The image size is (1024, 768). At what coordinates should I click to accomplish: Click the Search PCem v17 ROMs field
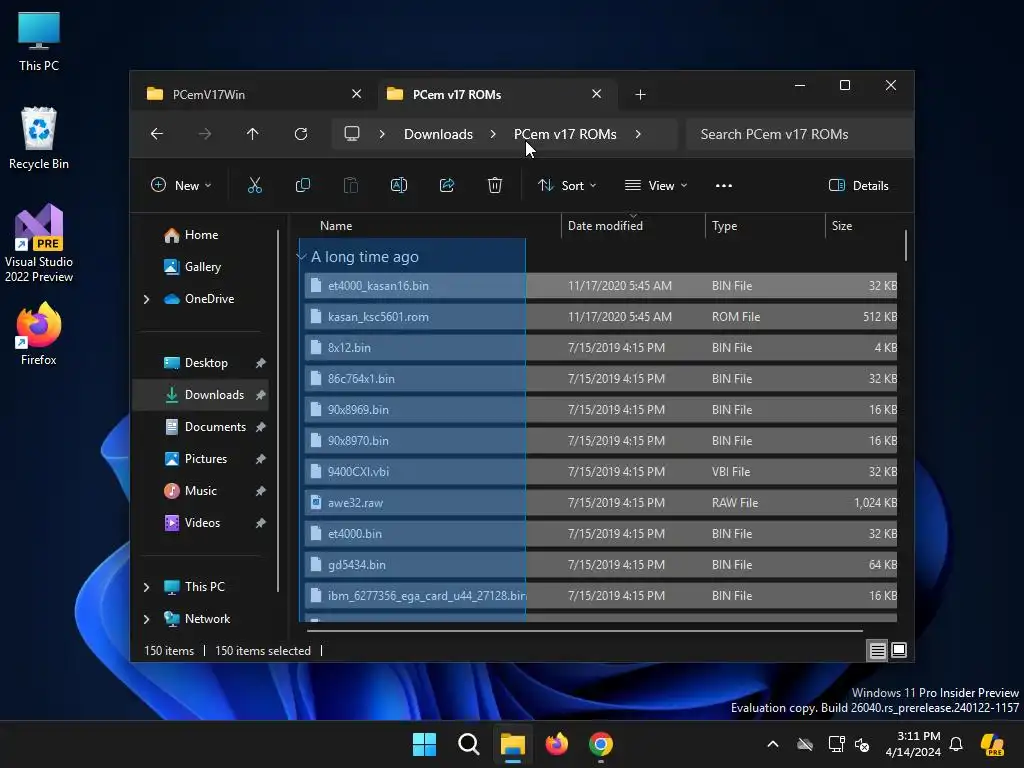799,134
